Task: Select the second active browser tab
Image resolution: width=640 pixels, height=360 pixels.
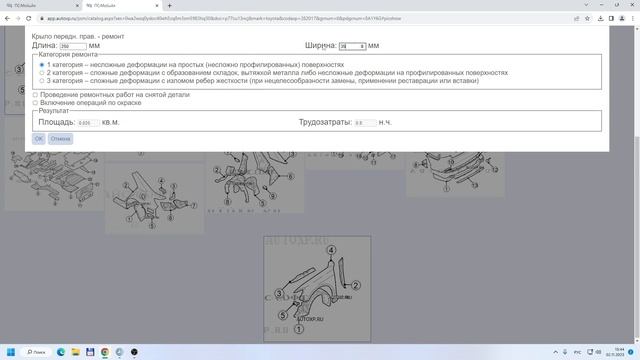Action: point(121,6)
